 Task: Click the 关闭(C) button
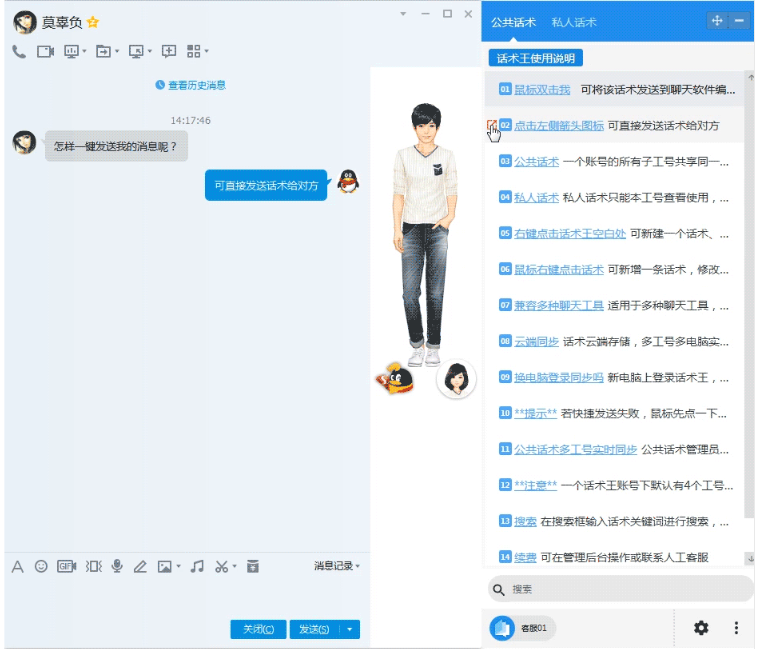[258, 629]
